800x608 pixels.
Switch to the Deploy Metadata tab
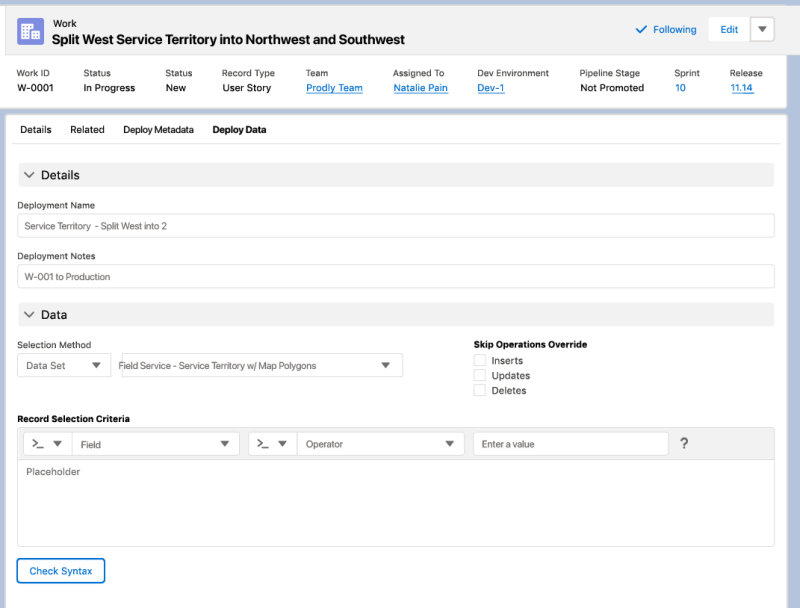pyautogui.click(x=158, y=130)
